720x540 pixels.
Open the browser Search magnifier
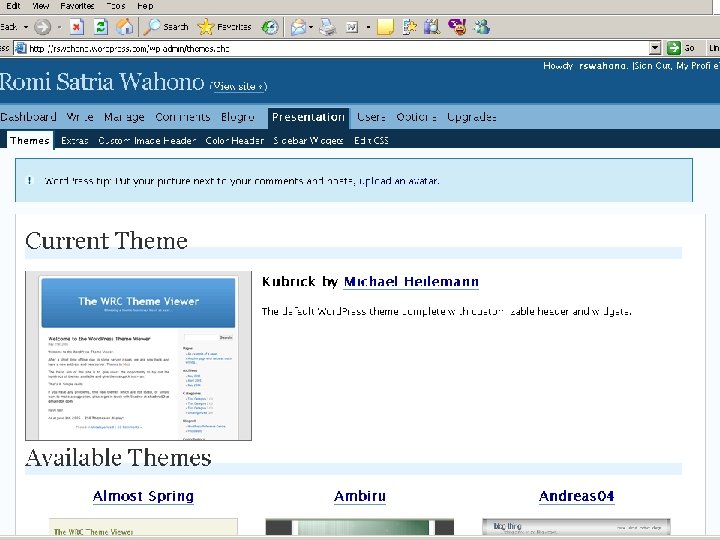tap(166, 27)
